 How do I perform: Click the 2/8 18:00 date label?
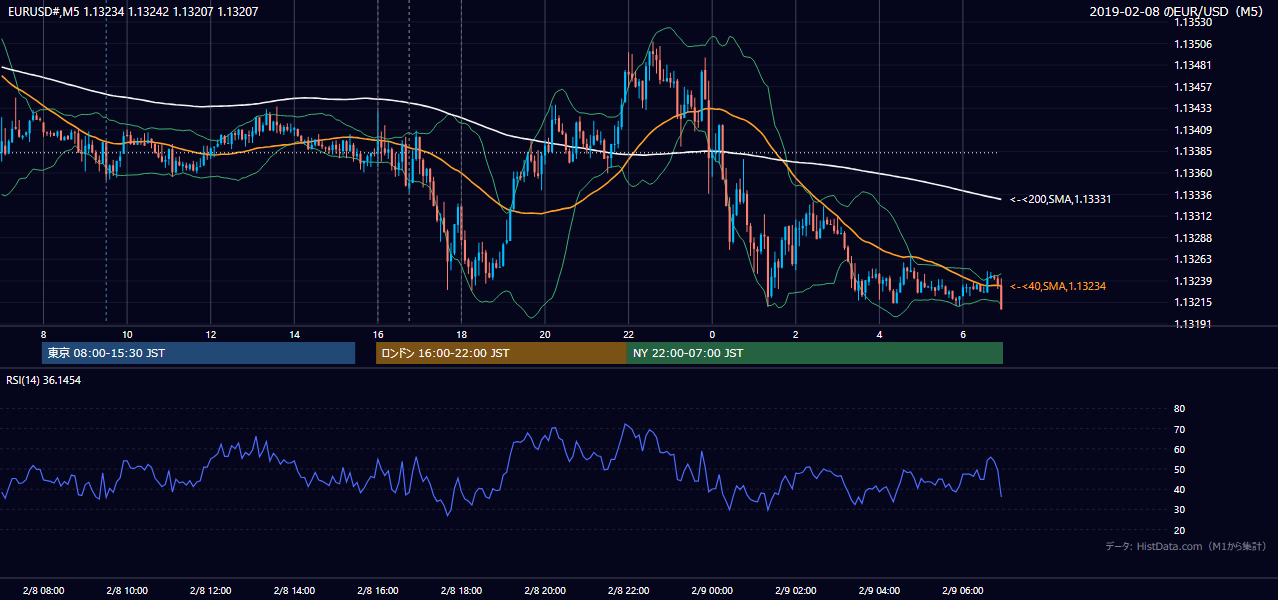[461, 591]
